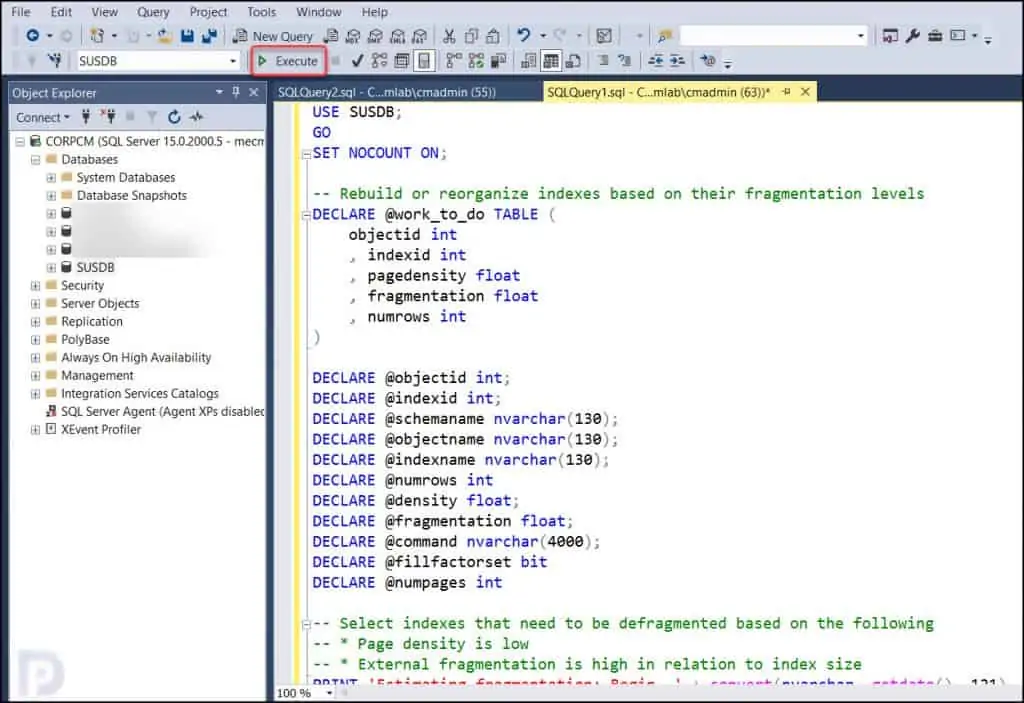Click the Toolbox icon in the toolbar
Screen dimensions: 1024x703
point(935,35)
